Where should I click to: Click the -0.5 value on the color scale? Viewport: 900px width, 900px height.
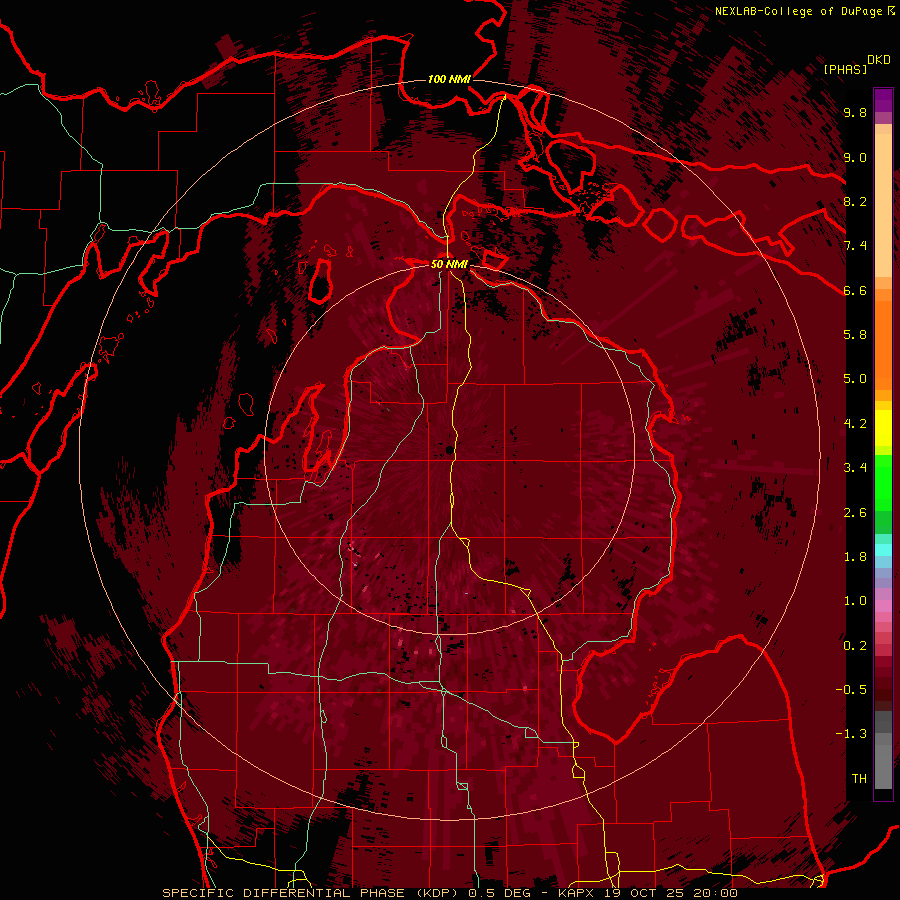click(x=851, y=690)
